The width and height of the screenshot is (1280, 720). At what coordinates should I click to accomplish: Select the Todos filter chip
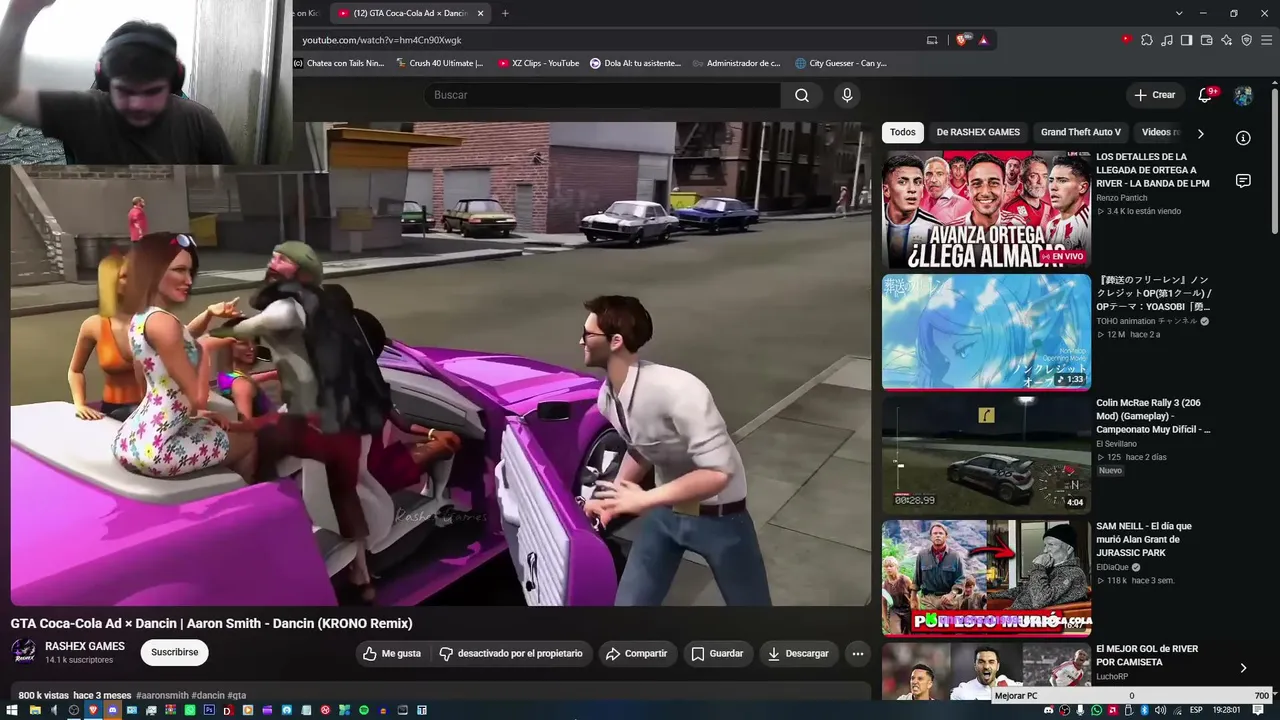pyautogui.click(x=903, y=132)
